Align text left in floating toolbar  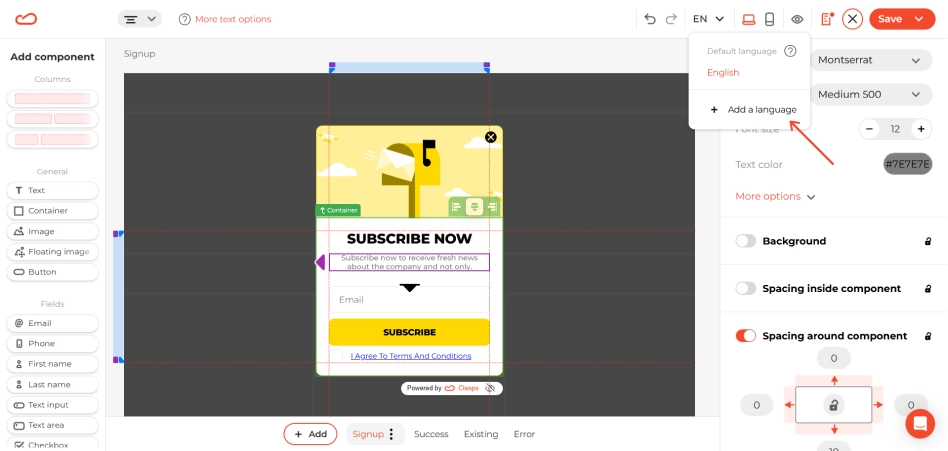457,207
